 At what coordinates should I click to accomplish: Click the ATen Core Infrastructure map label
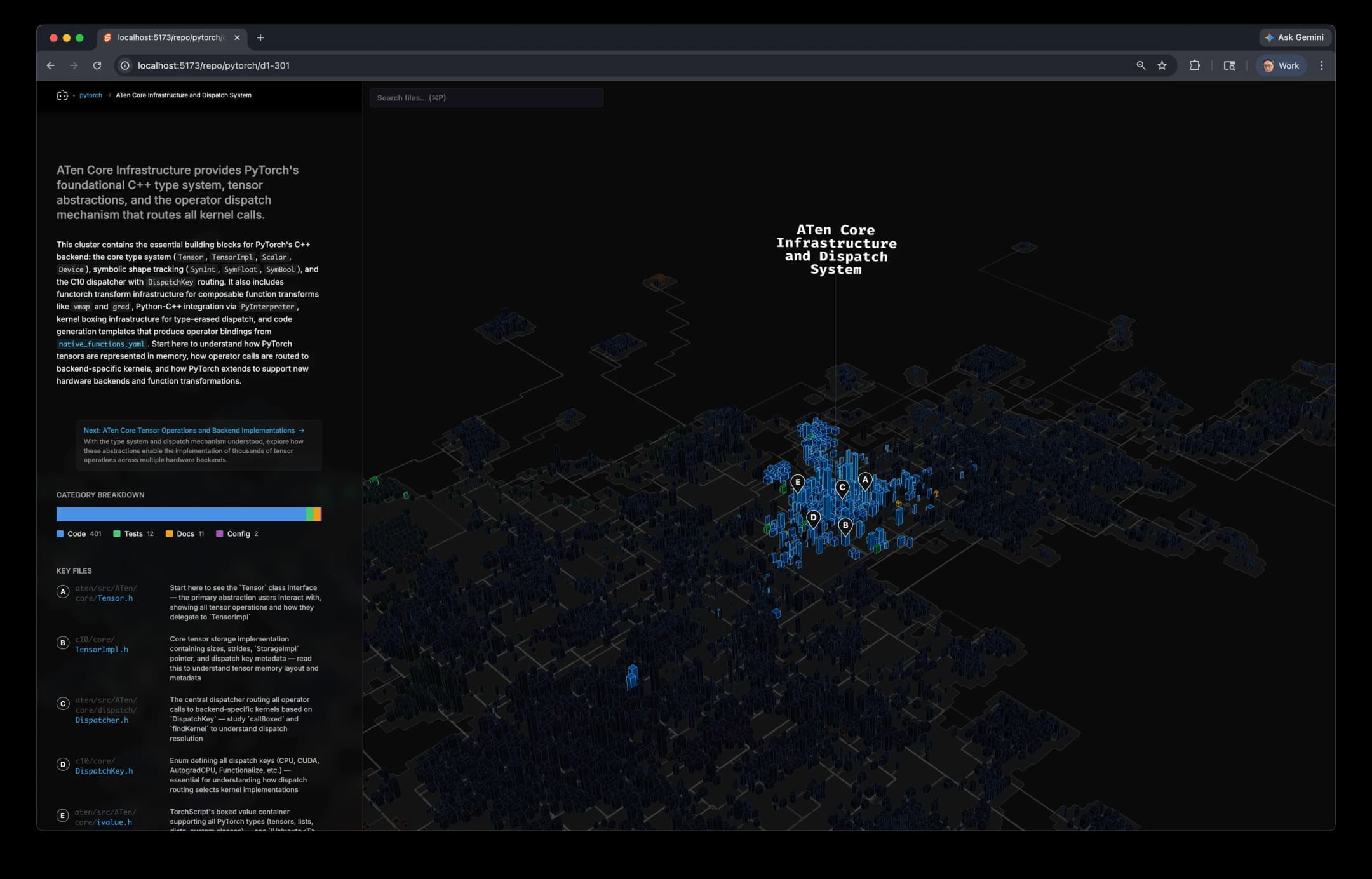tap(836, 250)
